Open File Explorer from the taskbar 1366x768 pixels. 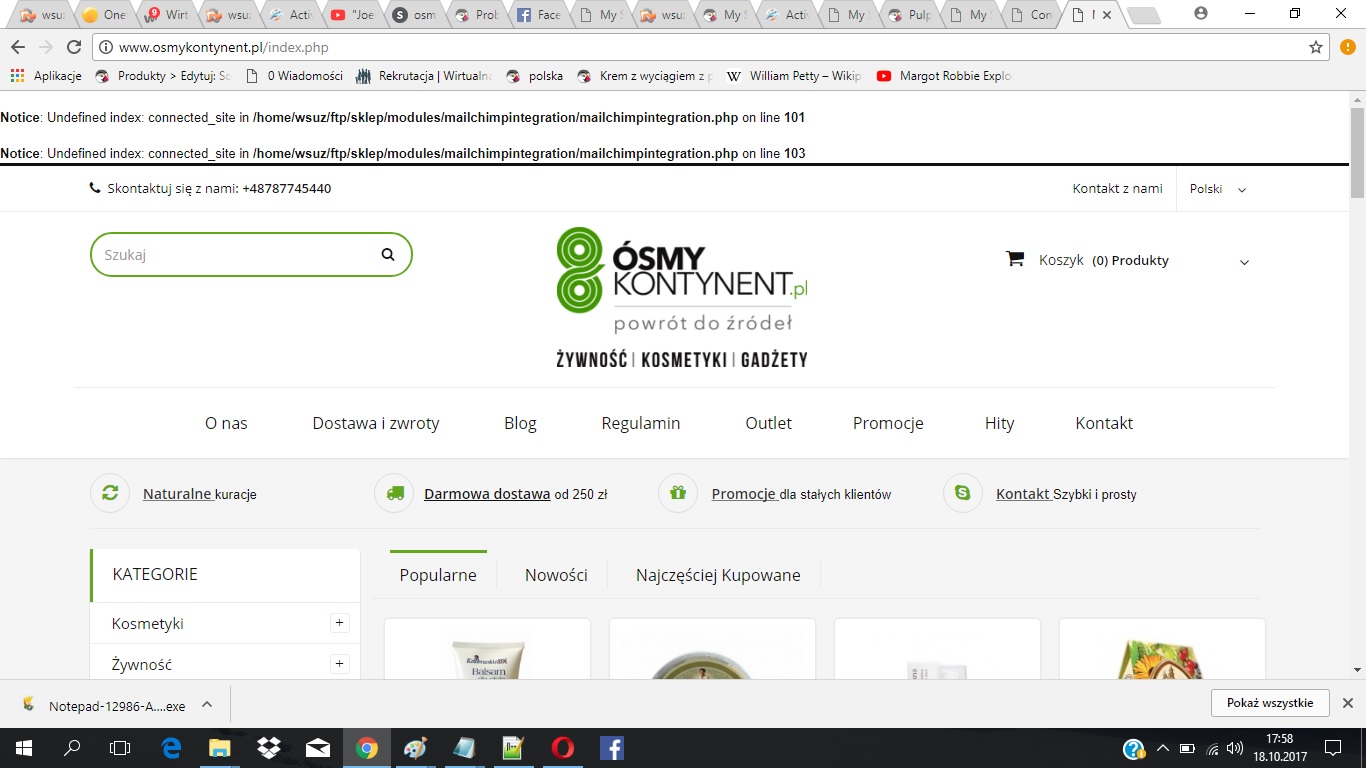(219, 748)
